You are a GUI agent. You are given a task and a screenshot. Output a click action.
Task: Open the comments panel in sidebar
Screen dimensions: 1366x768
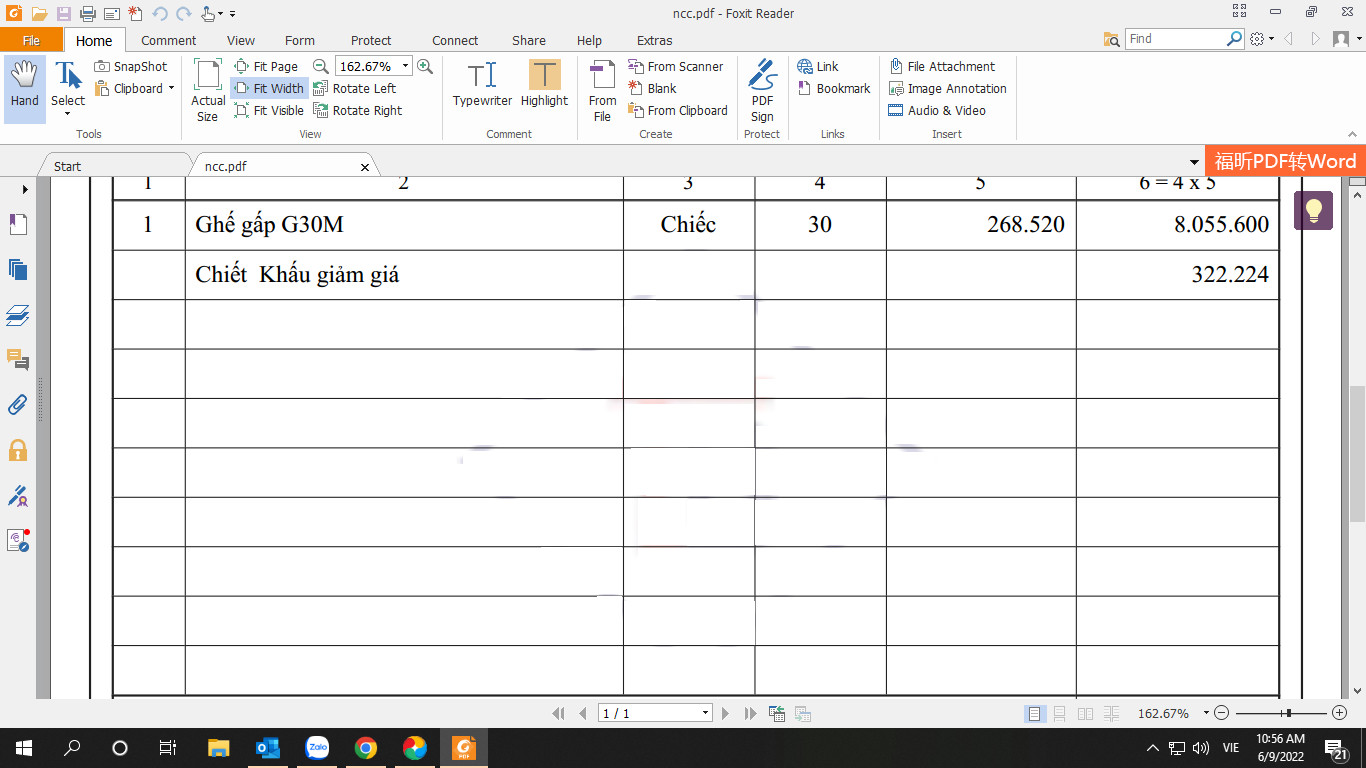(x=17, y=359)
